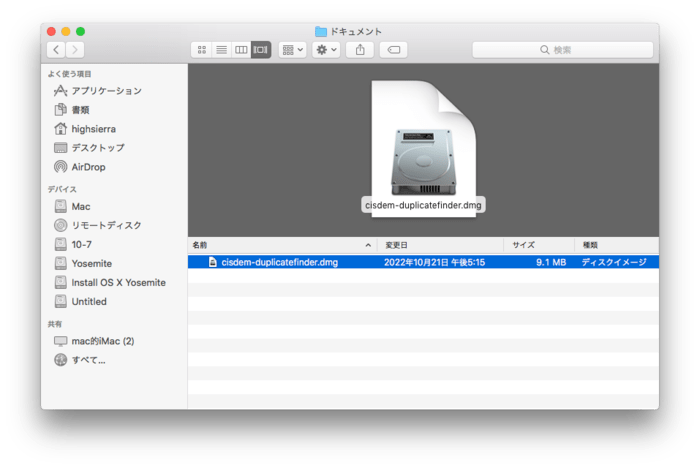Image resolution: width=700 pixels, height=468 pixels.
Task: Open 書類 in the sidebar
Action: coord(80,110)
